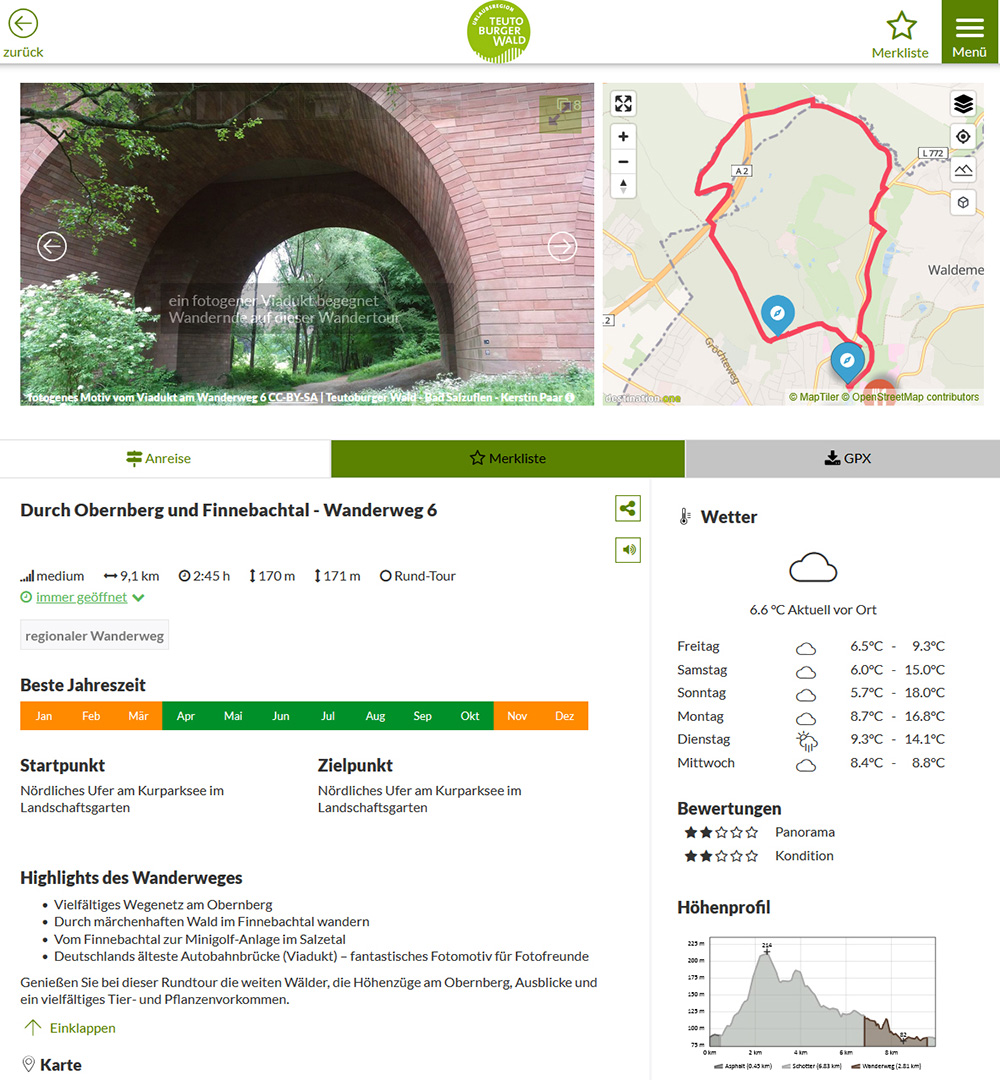Switch to the Anreise tab
This screenshot has width=1000, height=1080.
click(x=166, y=459)
